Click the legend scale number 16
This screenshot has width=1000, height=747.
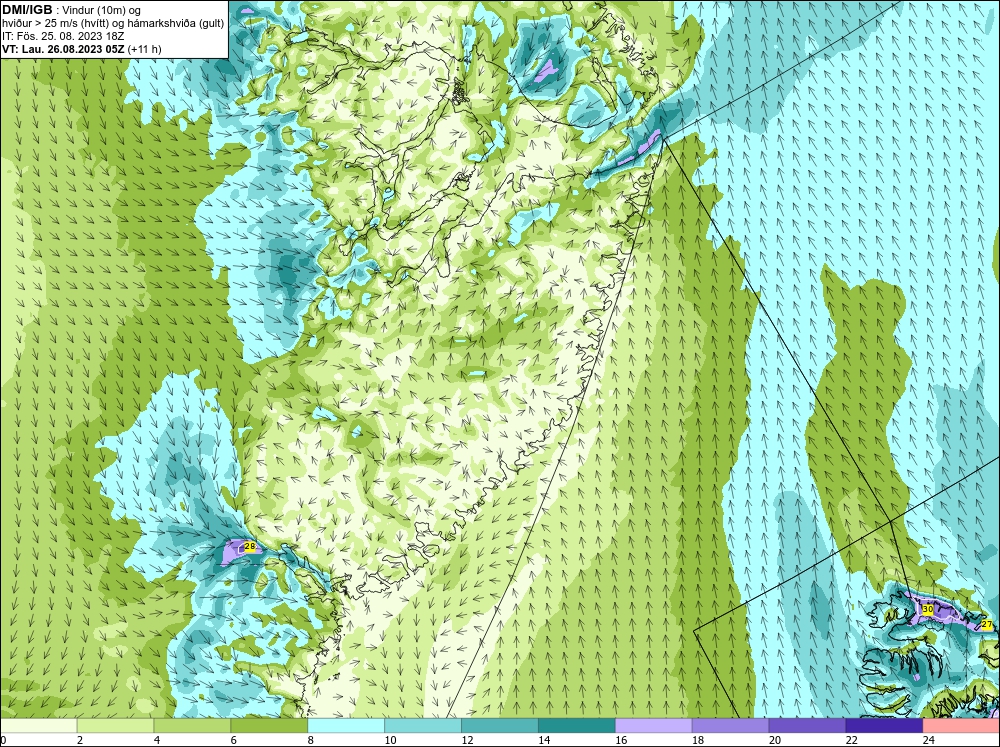[x=621, y=740]
